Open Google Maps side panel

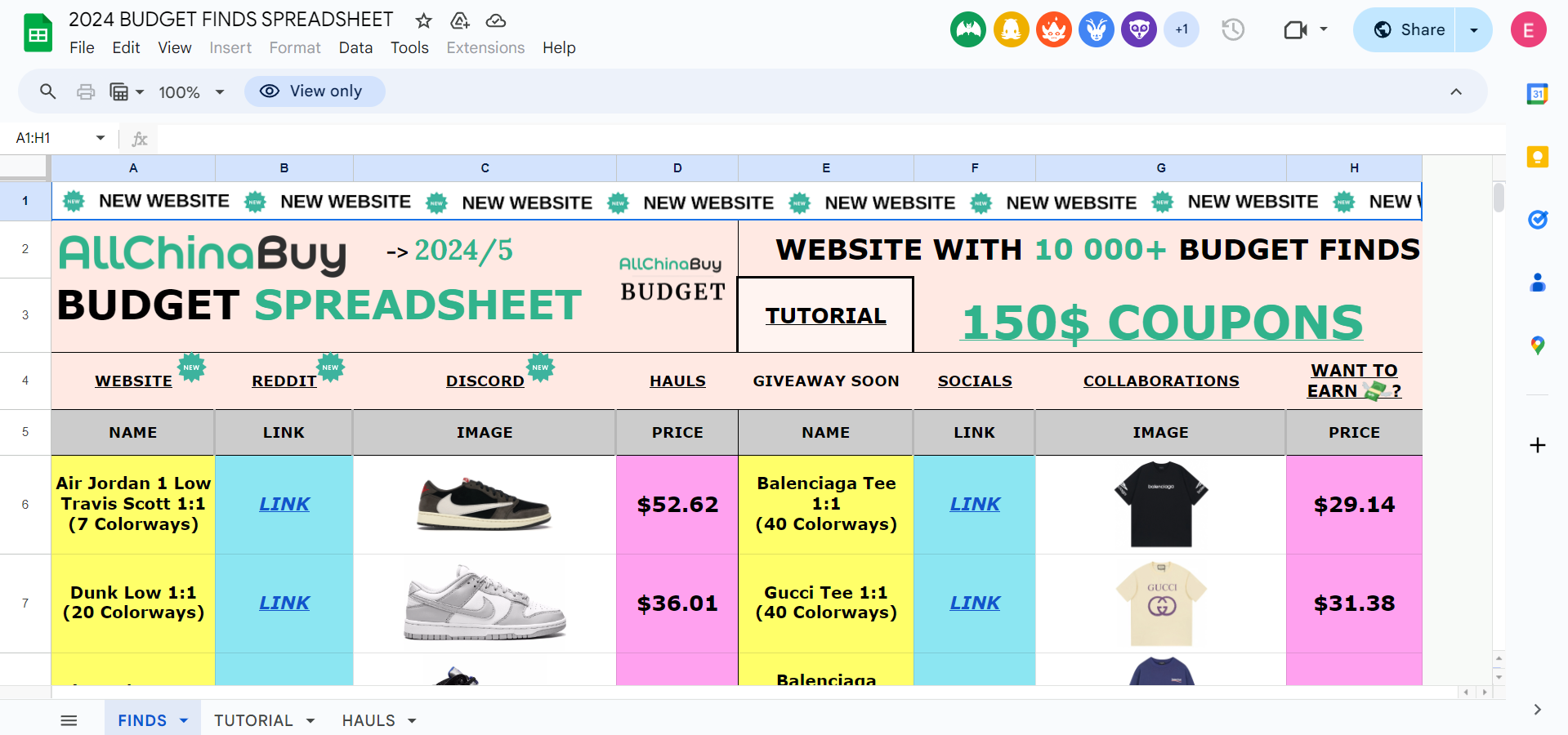click(x=1537, y=345)
